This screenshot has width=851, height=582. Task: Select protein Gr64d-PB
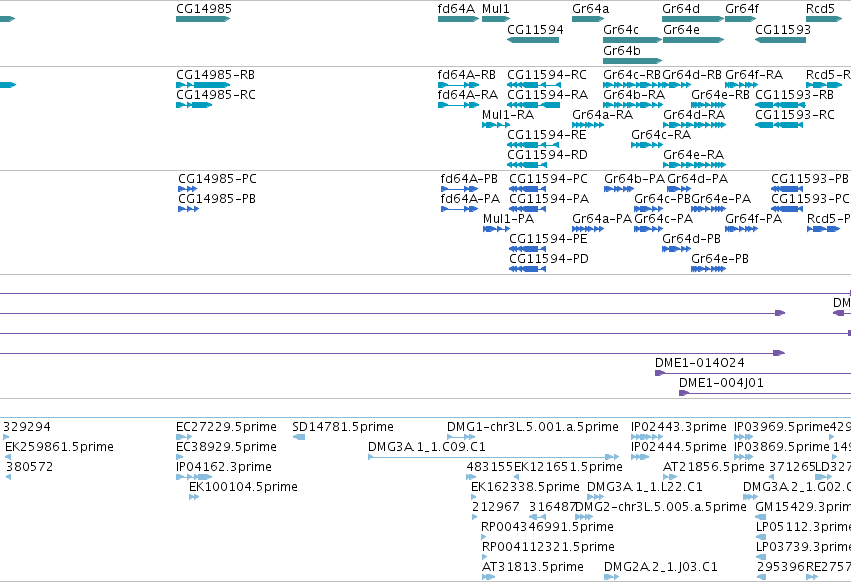pos(676,249)
